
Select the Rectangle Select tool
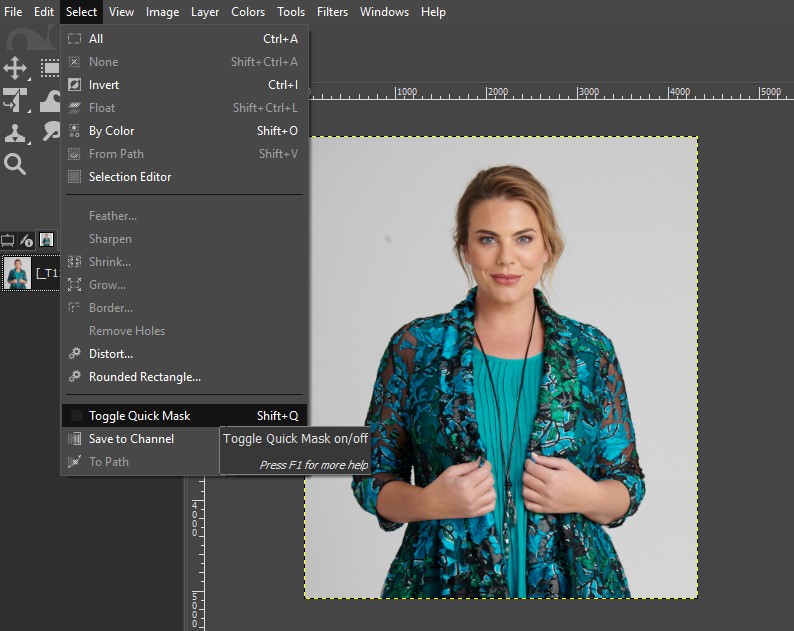(x=49, y=68)
